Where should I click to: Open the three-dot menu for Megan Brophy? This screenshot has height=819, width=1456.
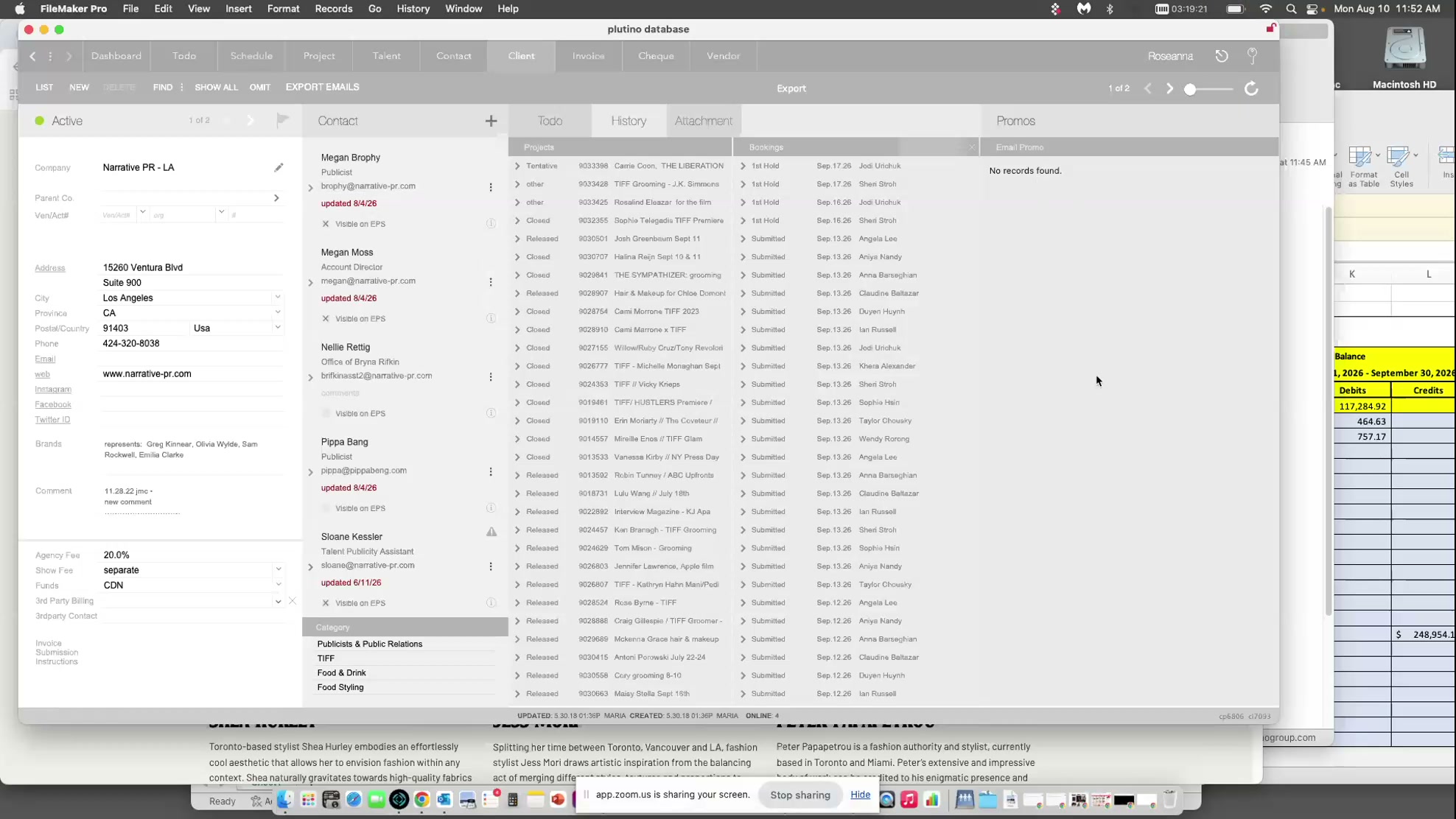click(491, 187)
